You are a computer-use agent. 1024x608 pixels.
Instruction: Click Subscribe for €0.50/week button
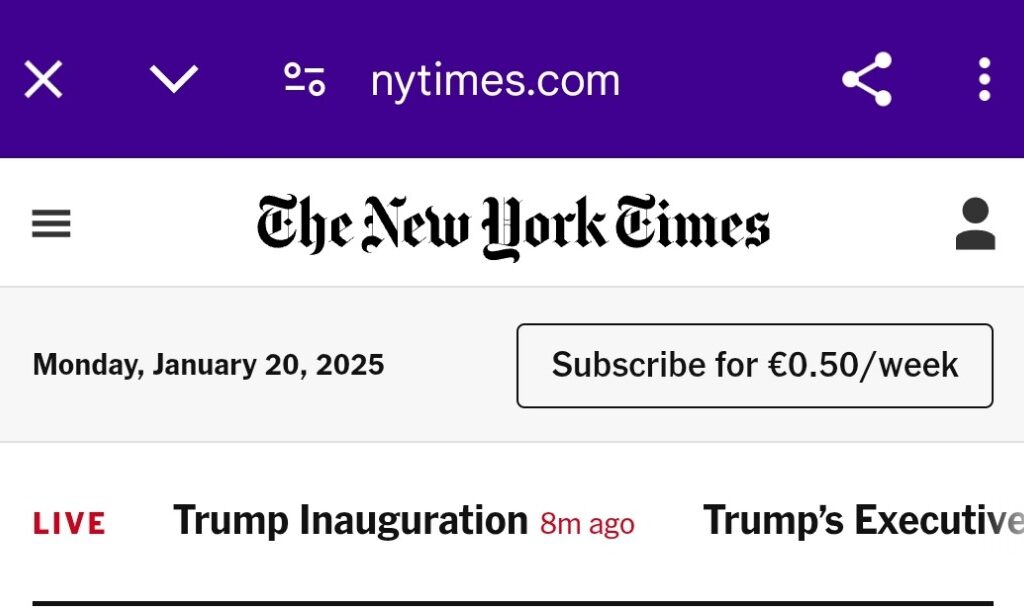(x=755, y=366)
